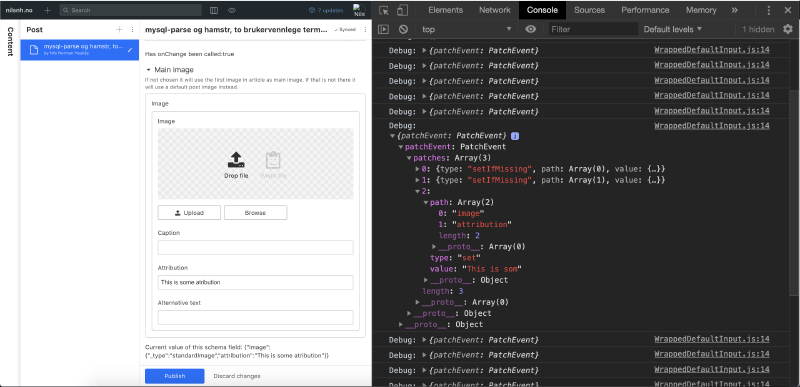Open the Nils user avatar menu
Screen dimensions: 800x387
click(359, 10)
